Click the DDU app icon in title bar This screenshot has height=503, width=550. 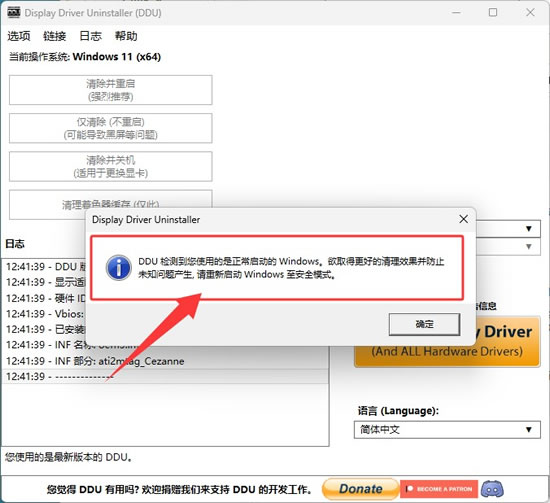14,13
